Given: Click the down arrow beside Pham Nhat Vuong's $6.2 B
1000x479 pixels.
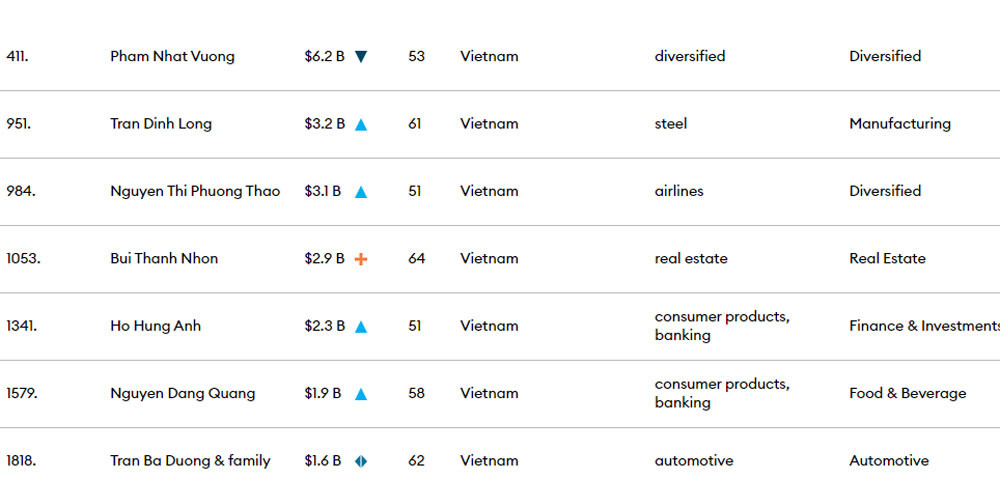Looking at the screenshot, I should (x=361, y=57).
